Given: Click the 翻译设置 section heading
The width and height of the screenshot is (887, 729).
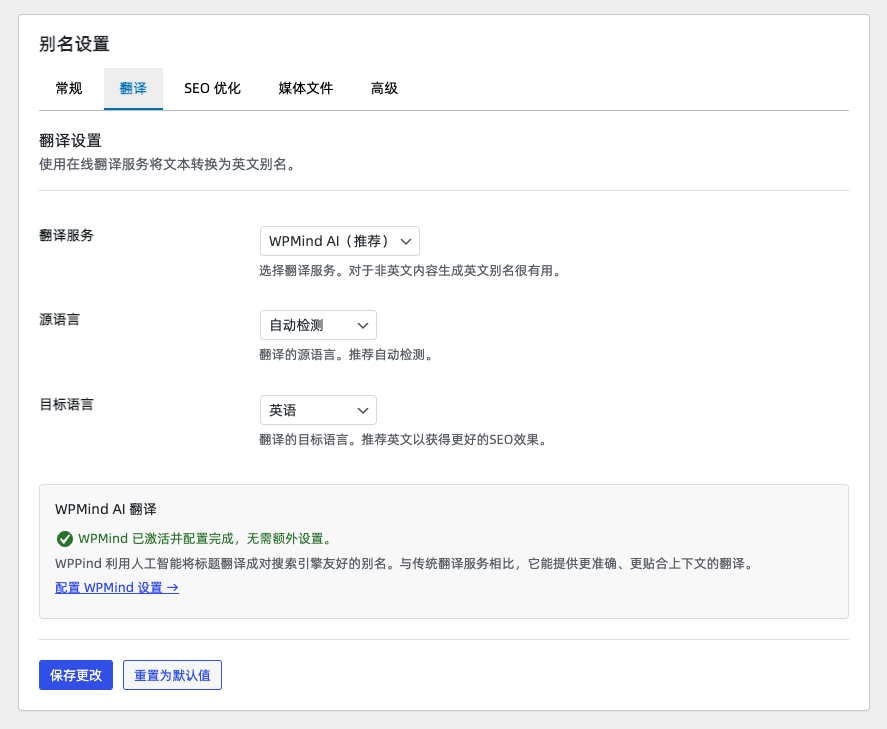Looking at the screenshot, I should (70, 141).
